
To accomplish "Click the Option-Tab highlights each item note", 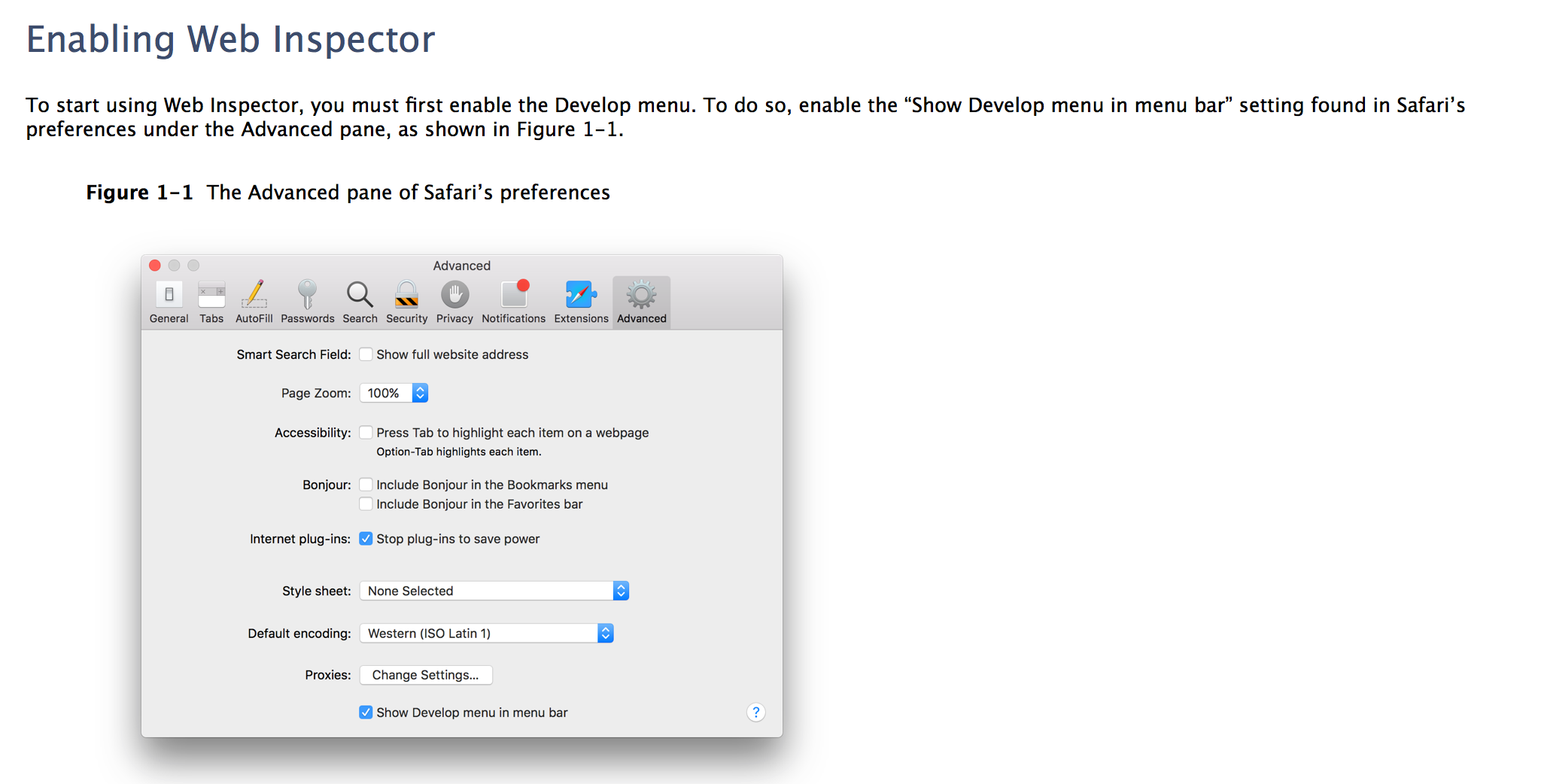I will (x=459, y=451).
